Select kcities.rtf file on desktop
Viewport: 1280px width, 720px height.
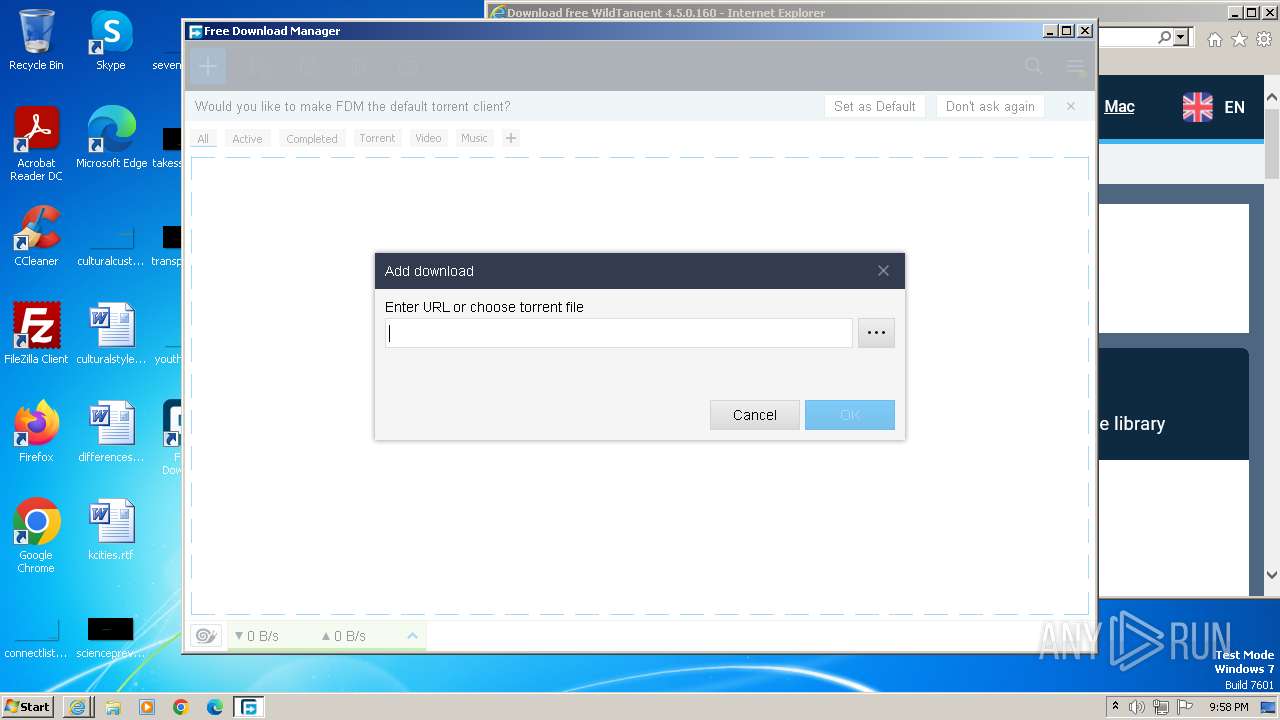coord(111,530)
